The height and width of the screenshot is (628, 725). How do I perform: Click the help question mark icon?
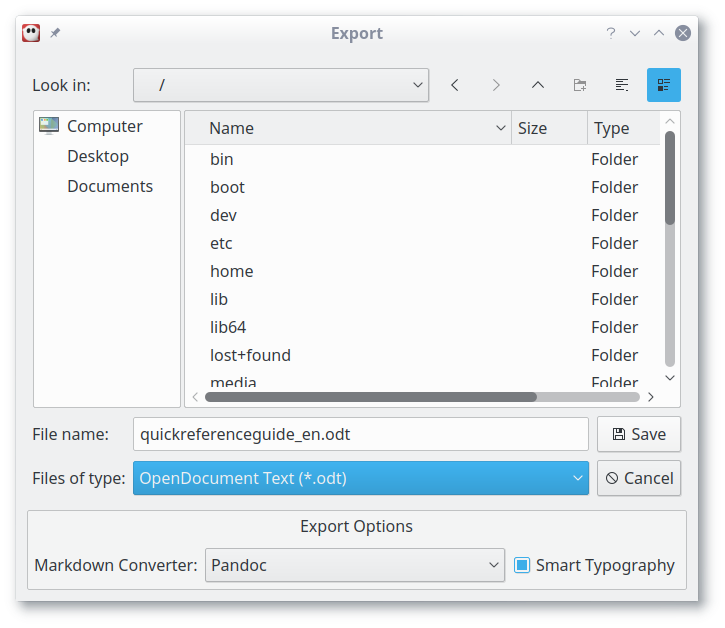(x=611, y=33)
